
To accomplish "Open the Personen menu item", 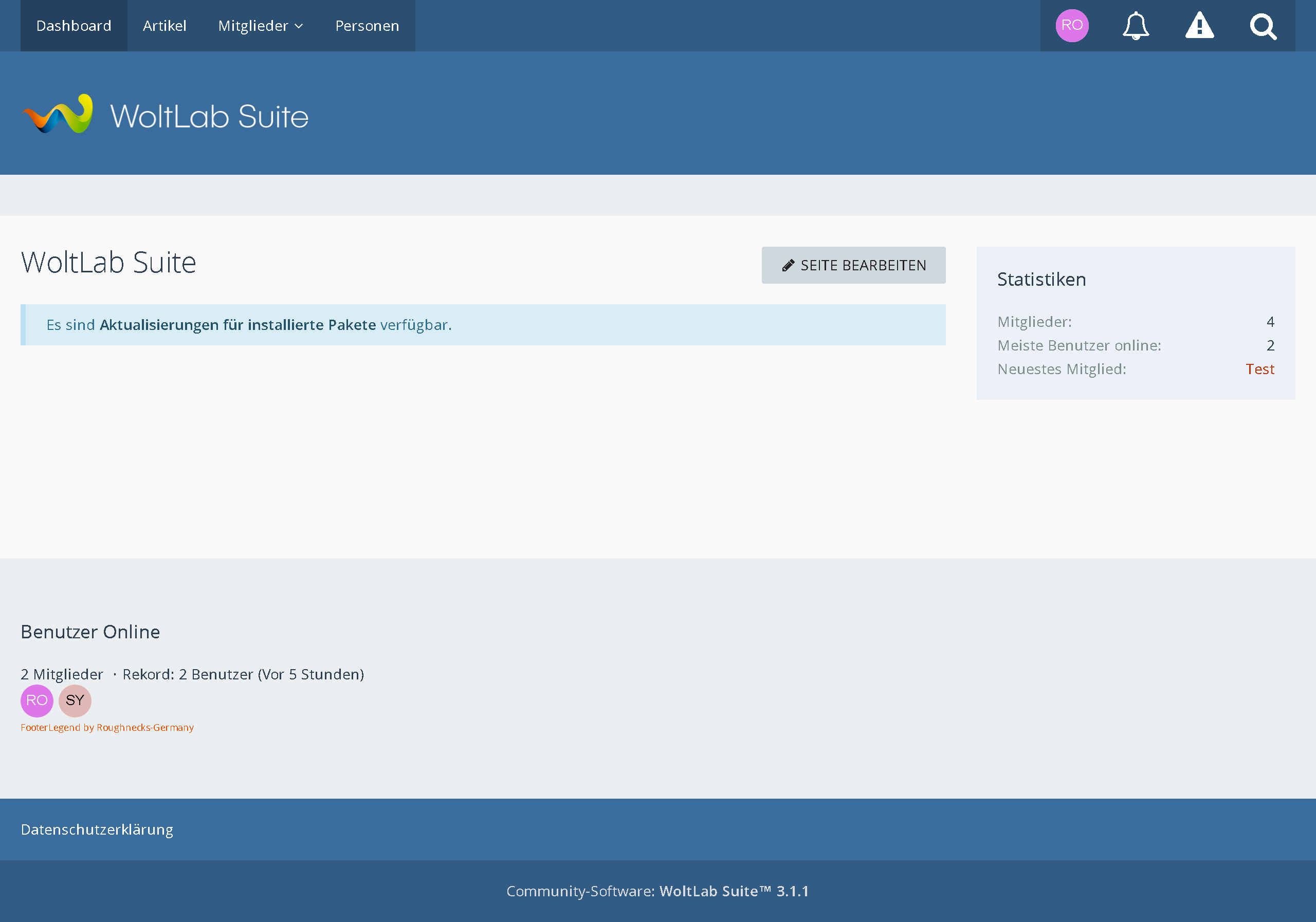I will pyautogui.click(x=368, y=26).
